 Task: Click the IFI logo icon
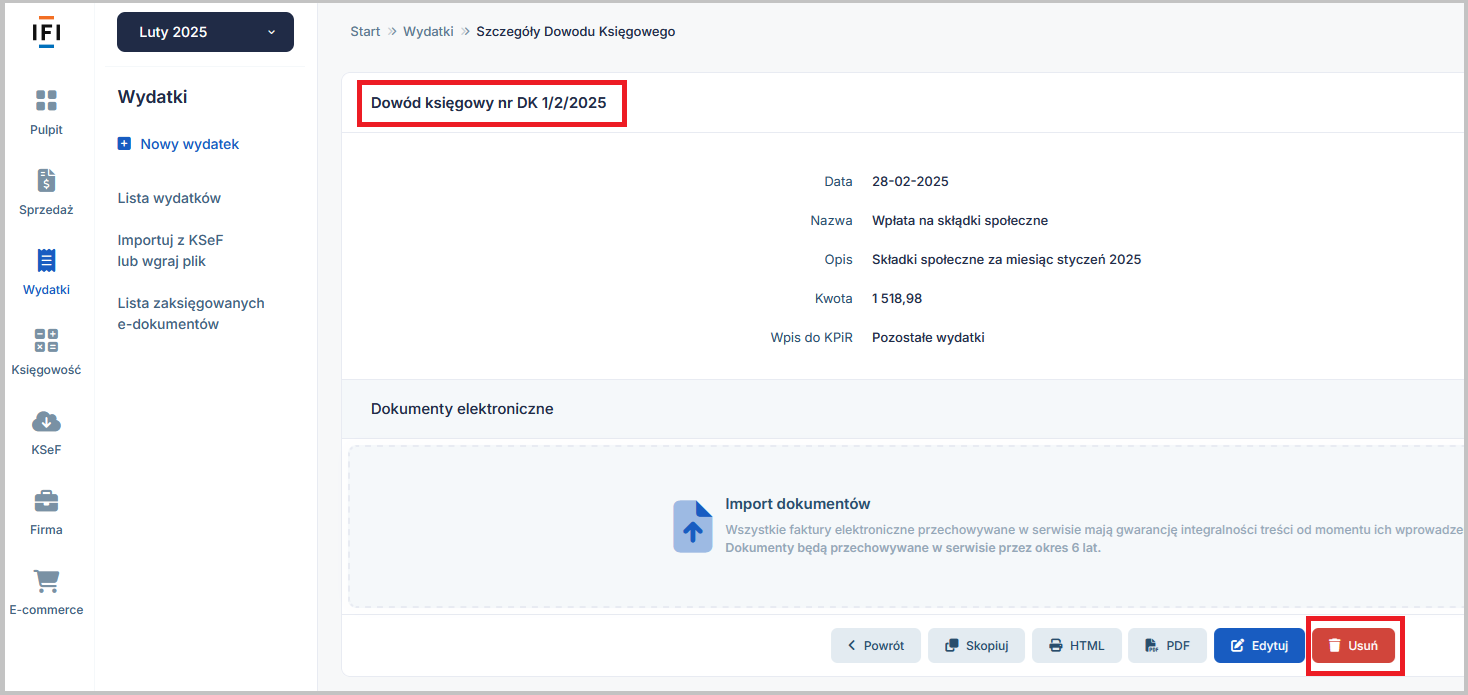[x=46, y=32]
